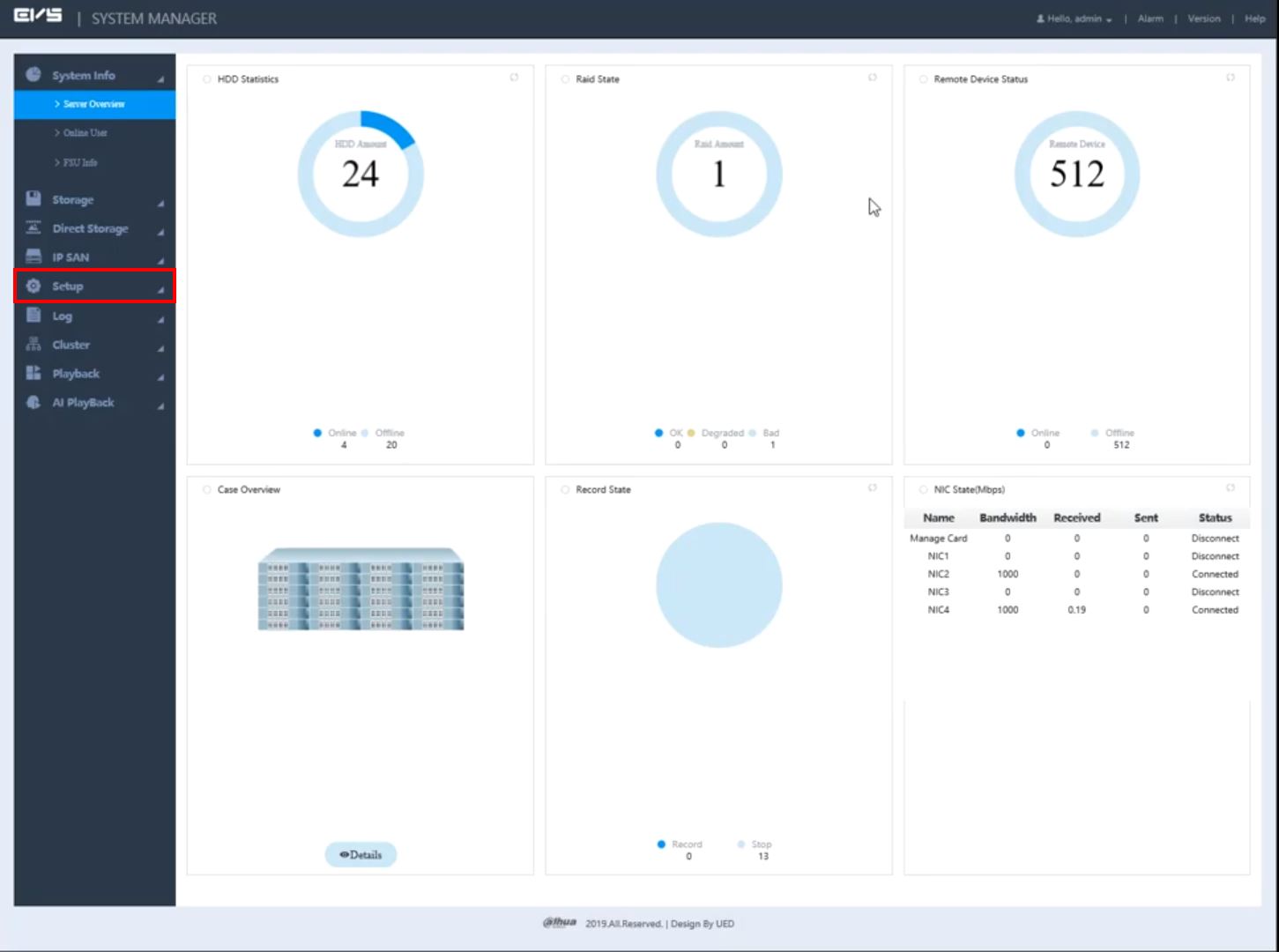This screenshot has width=1279, height=952.
Task: Open Online User submenu item
Action: tap(85, 133)
